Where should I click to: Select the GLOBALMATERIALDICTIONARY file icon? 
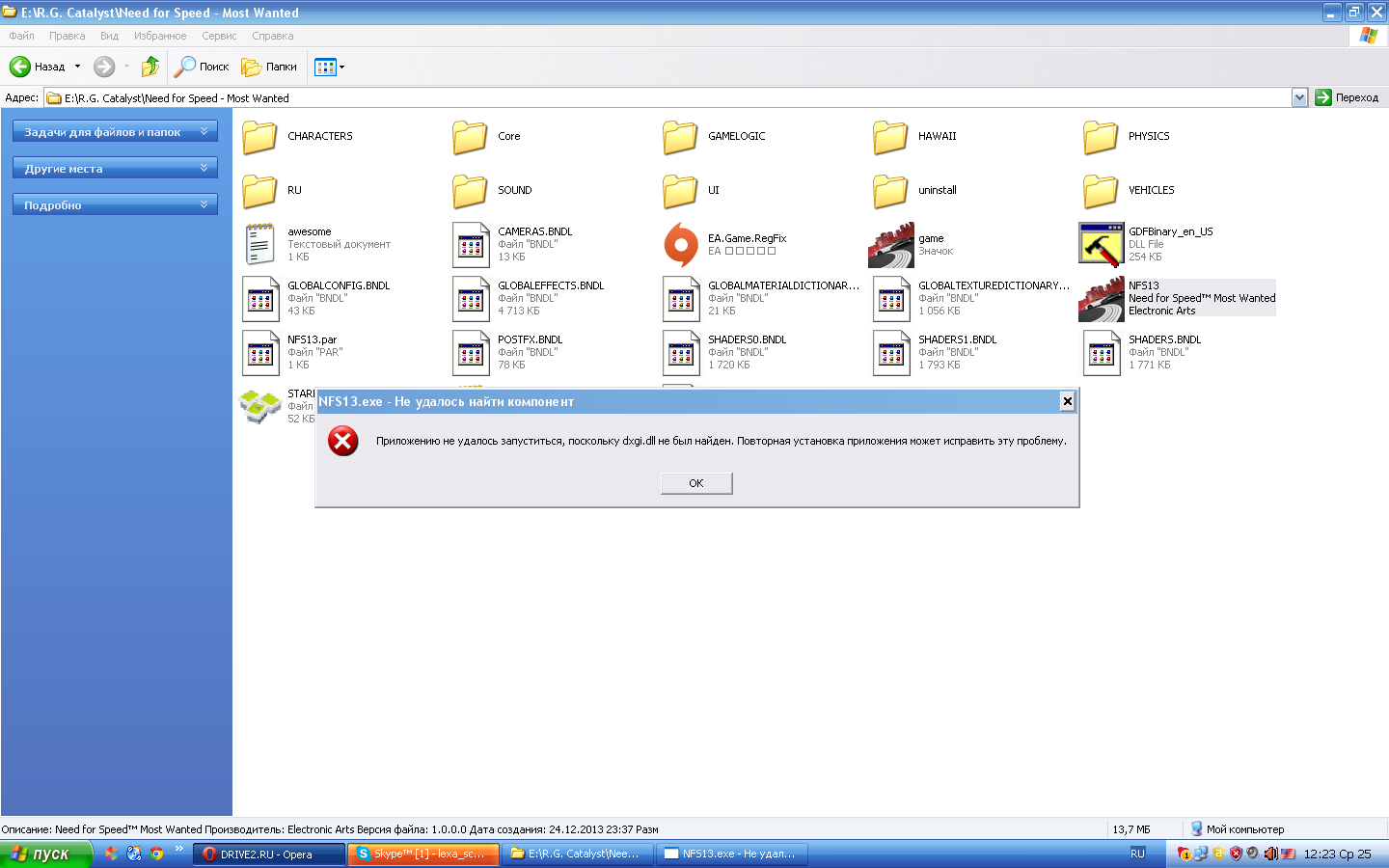click(681, 299)
